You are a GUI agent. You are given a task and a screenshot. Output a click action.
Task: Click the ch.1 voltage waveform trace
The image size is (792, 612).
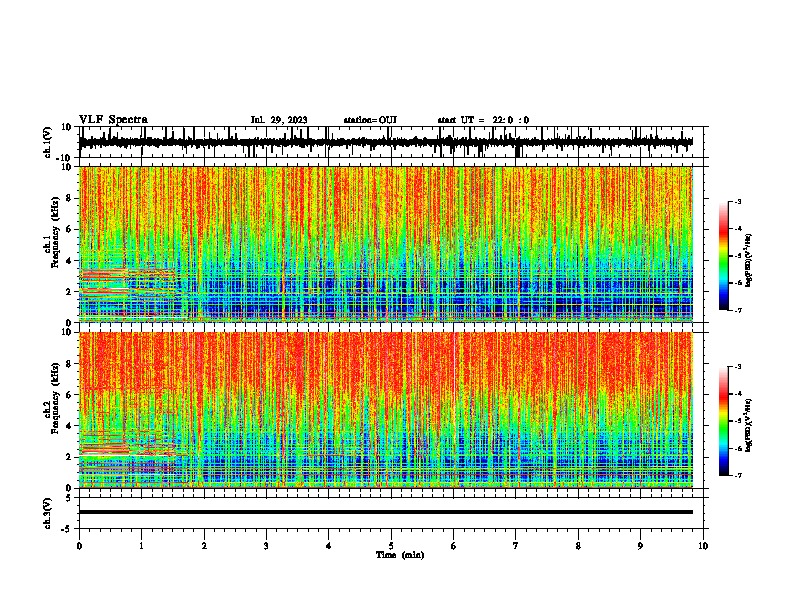(x=385, y=143)
